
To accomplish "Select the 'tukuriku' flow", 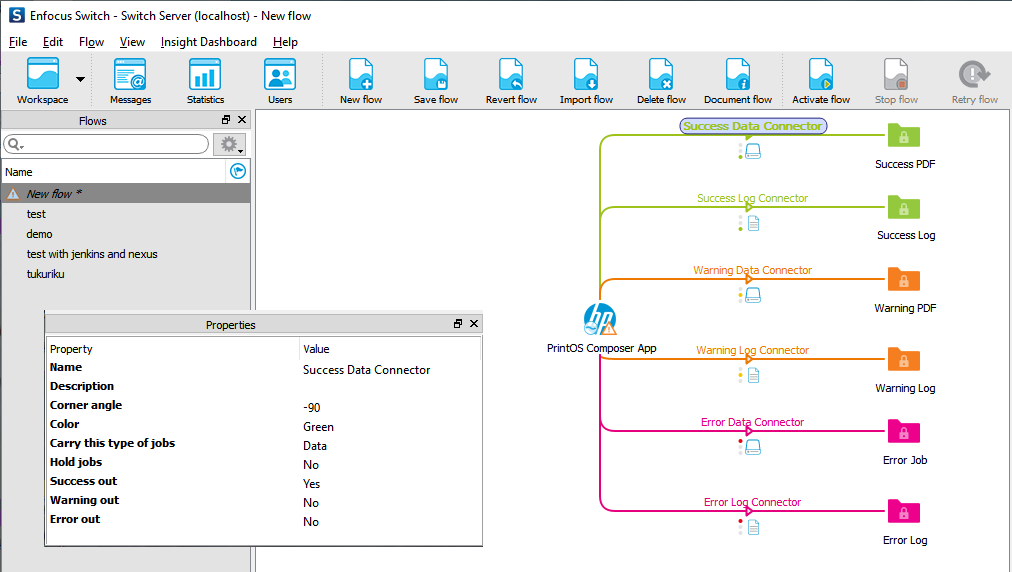I will coord(45,274).
